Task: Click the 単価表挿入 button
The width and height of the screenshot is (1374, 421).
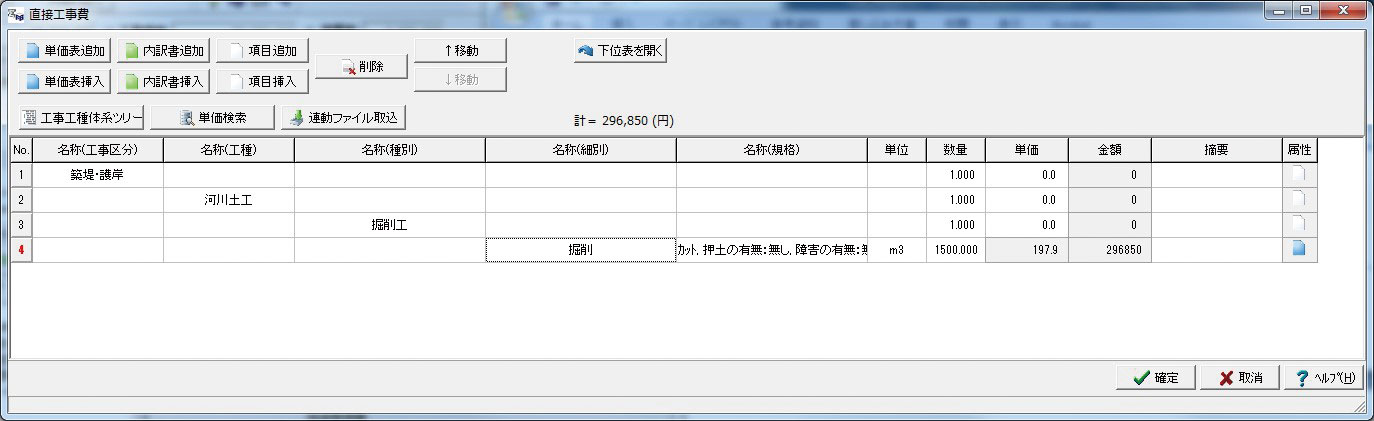Action: click(x=65, y=81)
